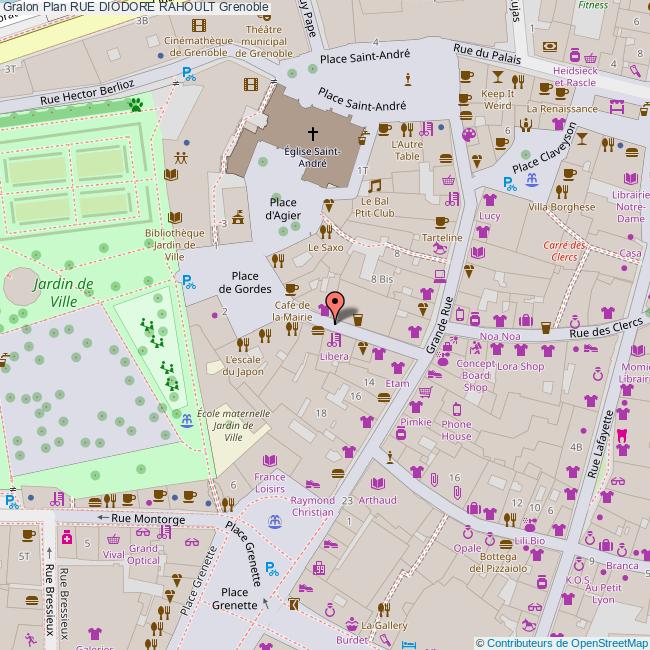Click the pink tooth dentist icon
The height and width of the screenshot is (650, 650).
621,434
